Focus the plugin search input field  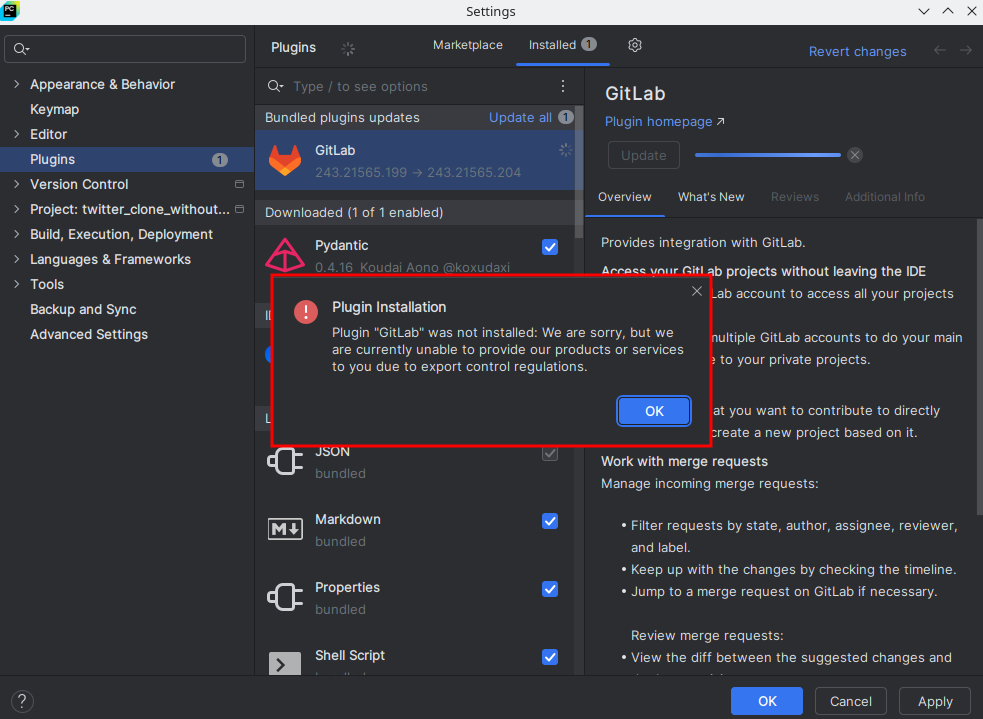[x=414, y=87]
